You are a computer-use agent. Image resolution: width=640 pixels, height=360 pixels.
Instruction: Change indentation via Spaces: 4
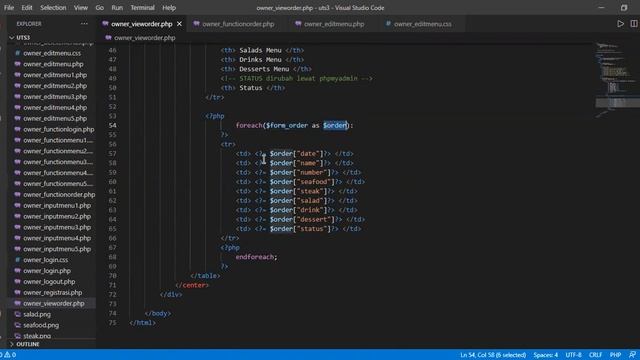click(x=545, y=355)
